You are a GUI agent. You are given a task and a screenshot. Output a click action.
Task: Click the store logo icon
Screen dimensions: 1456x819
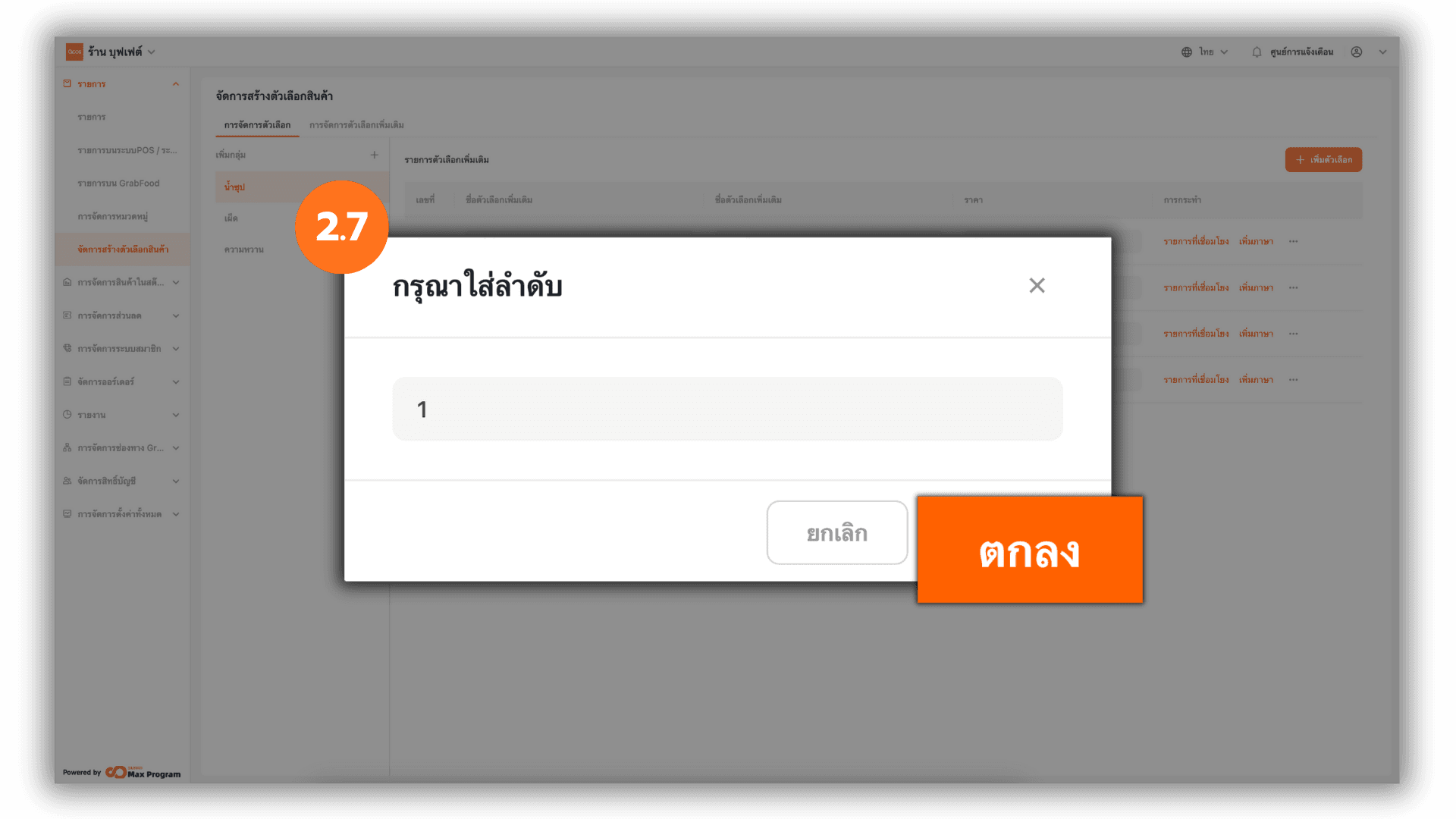[74, 52]
